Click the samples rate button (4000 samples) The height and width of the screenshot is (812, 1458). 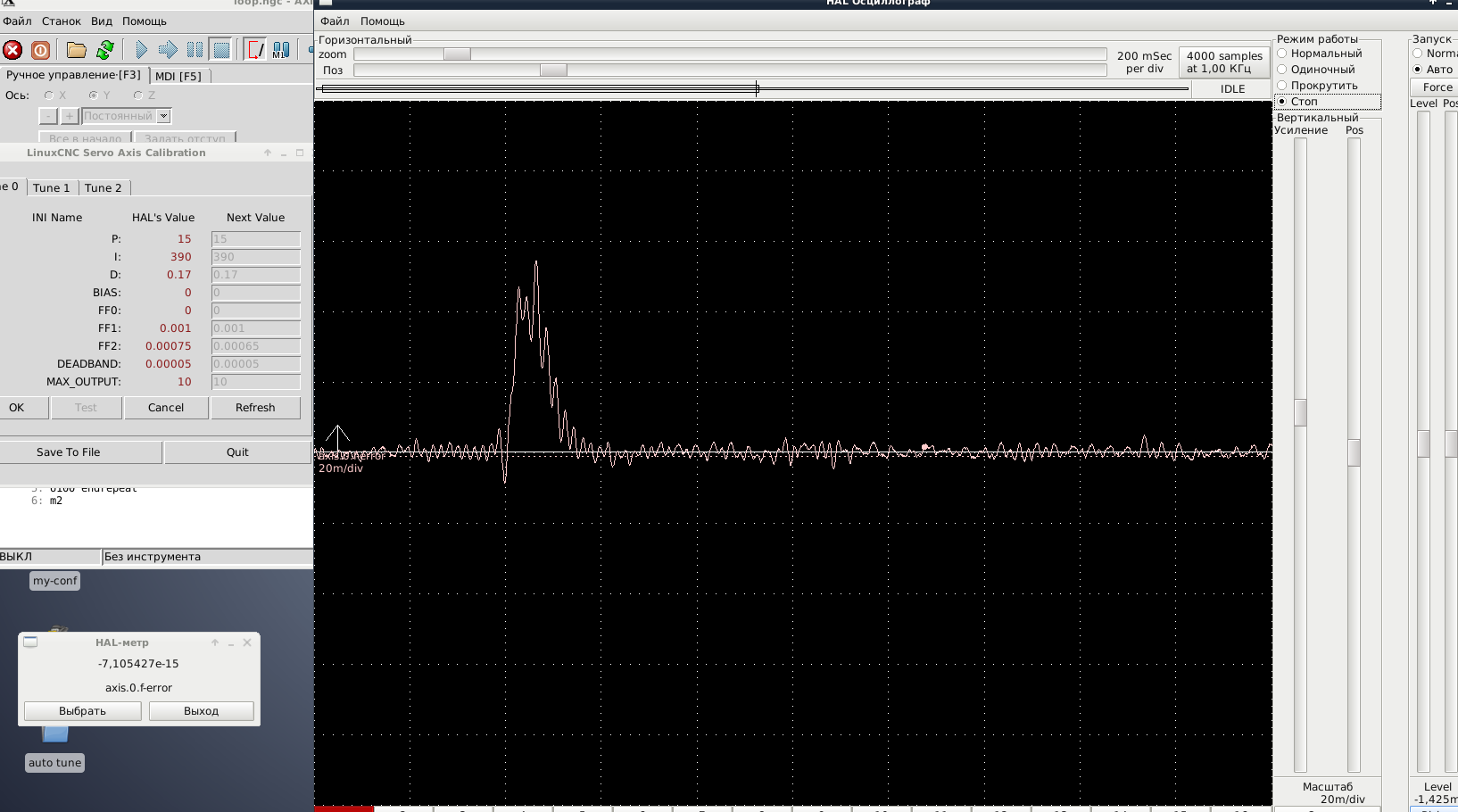pyautogui.click(x=1224, y=62)
